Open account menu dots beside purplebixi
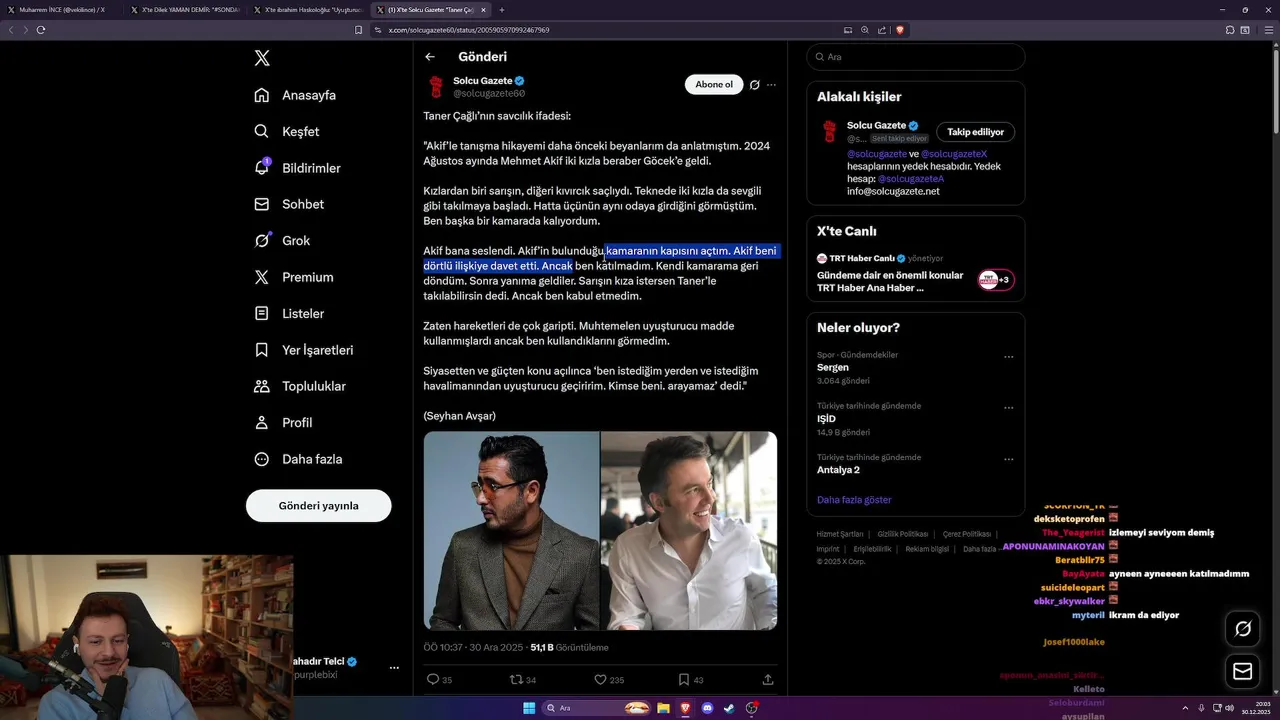The image size is (1280, 720). pos(394,668)
